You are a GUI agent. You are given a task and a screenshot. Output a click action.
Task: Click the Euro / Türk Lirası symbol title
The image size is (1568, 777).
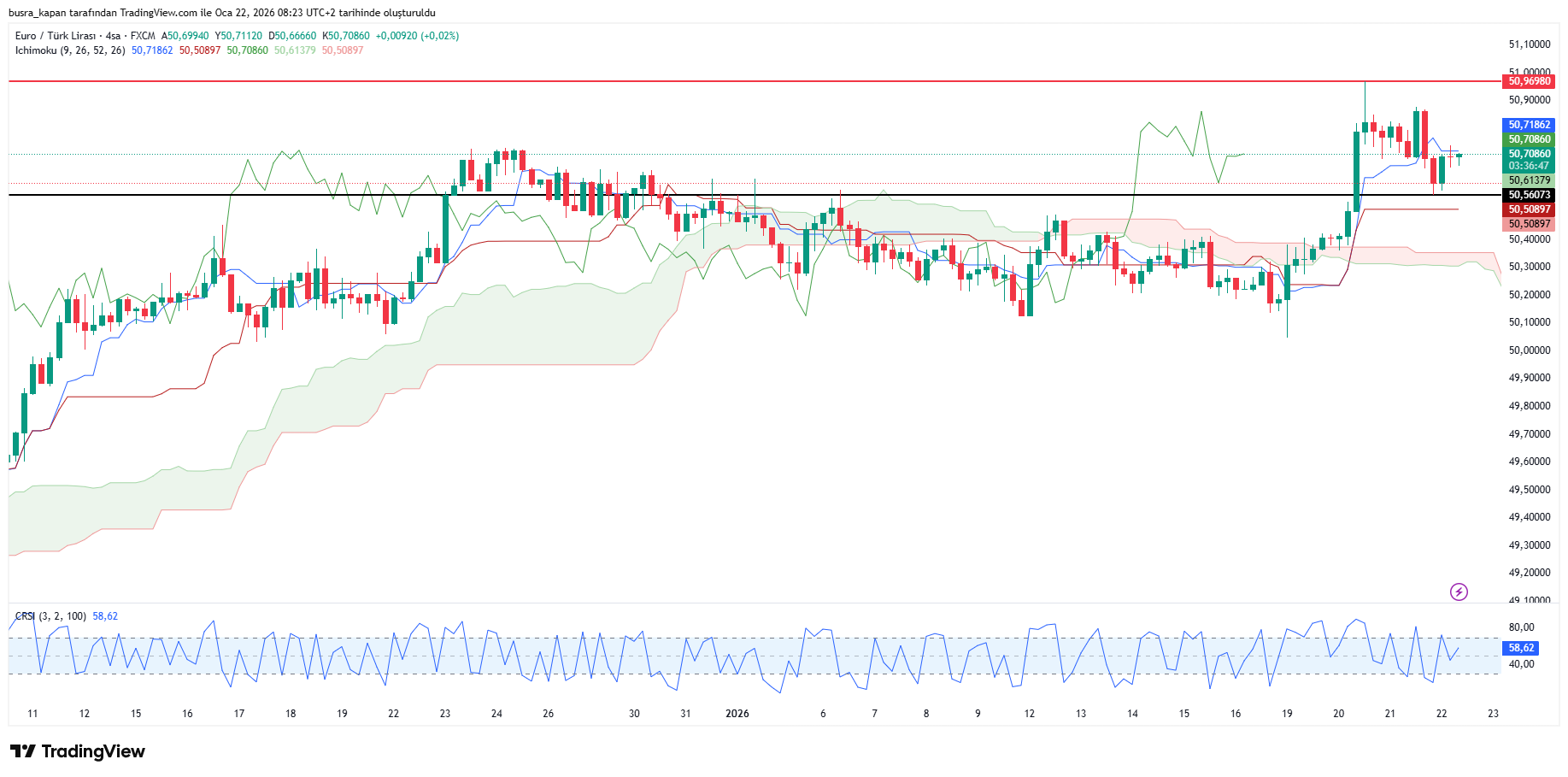[56, 36]
